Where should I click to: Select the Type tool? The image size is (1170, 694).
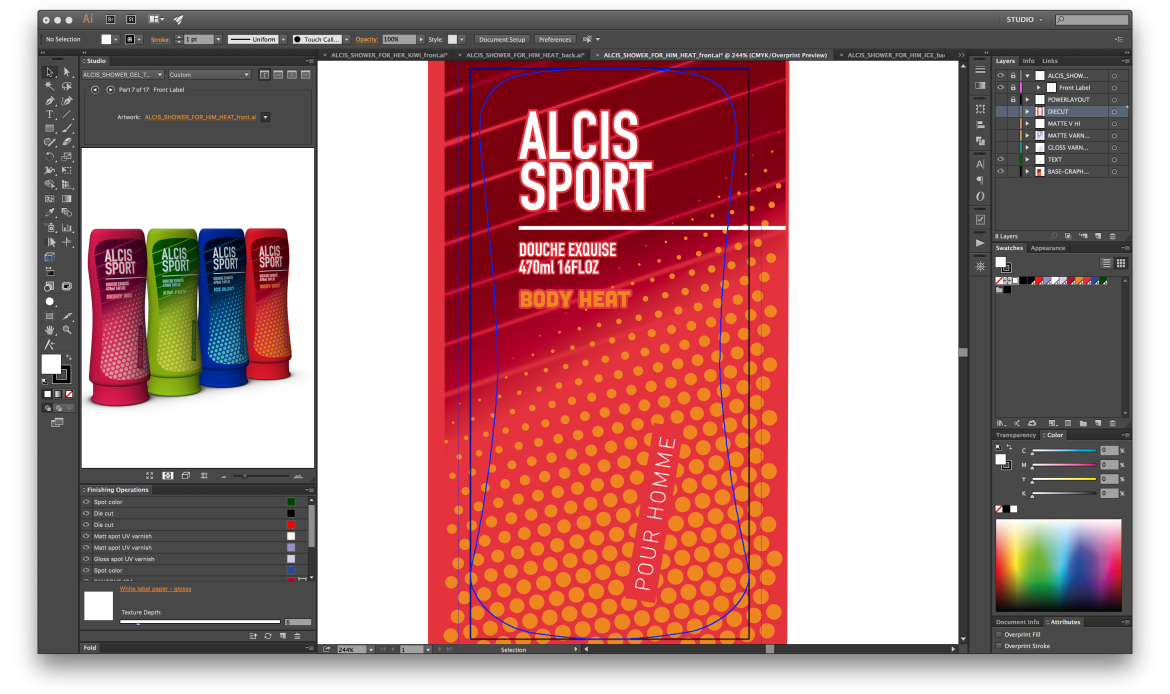pyautogui.click(x=50, y=115)
